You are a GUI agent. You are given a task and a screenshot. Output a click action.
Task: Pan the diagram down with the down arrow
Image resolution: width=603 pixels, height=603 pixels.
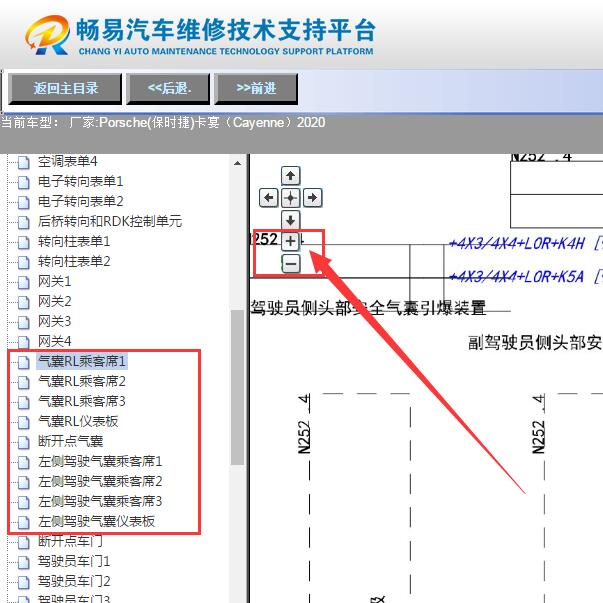(x=290, y=220)
